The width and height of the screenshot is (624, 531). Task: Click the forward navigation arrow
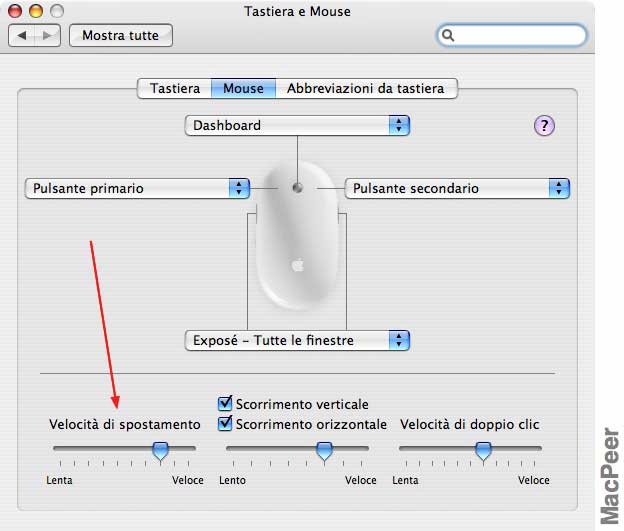point(47,36)
